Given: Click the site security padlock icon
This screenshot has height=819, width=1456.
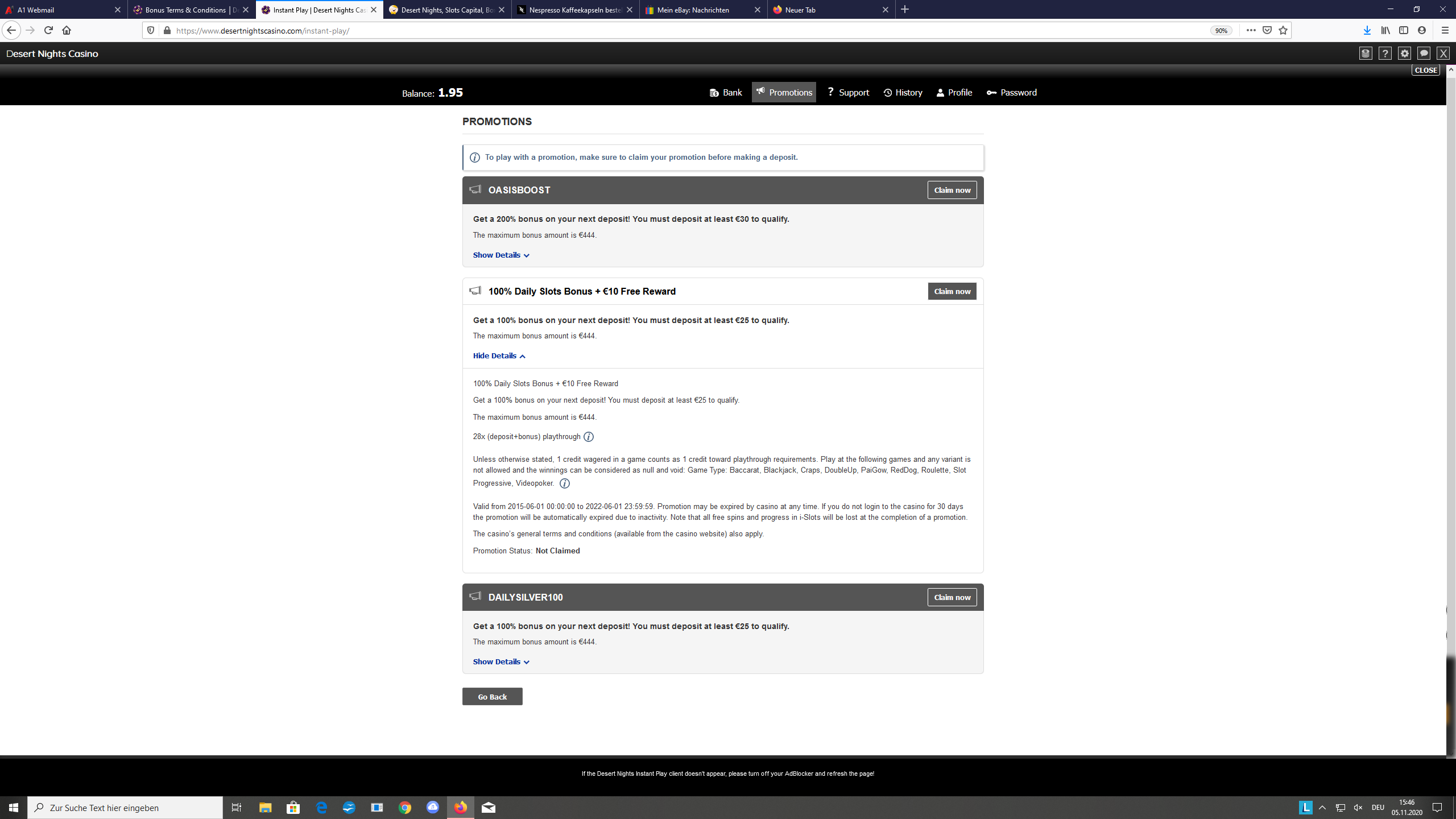Looking at the screenshot, I should [x=167, y=31].
